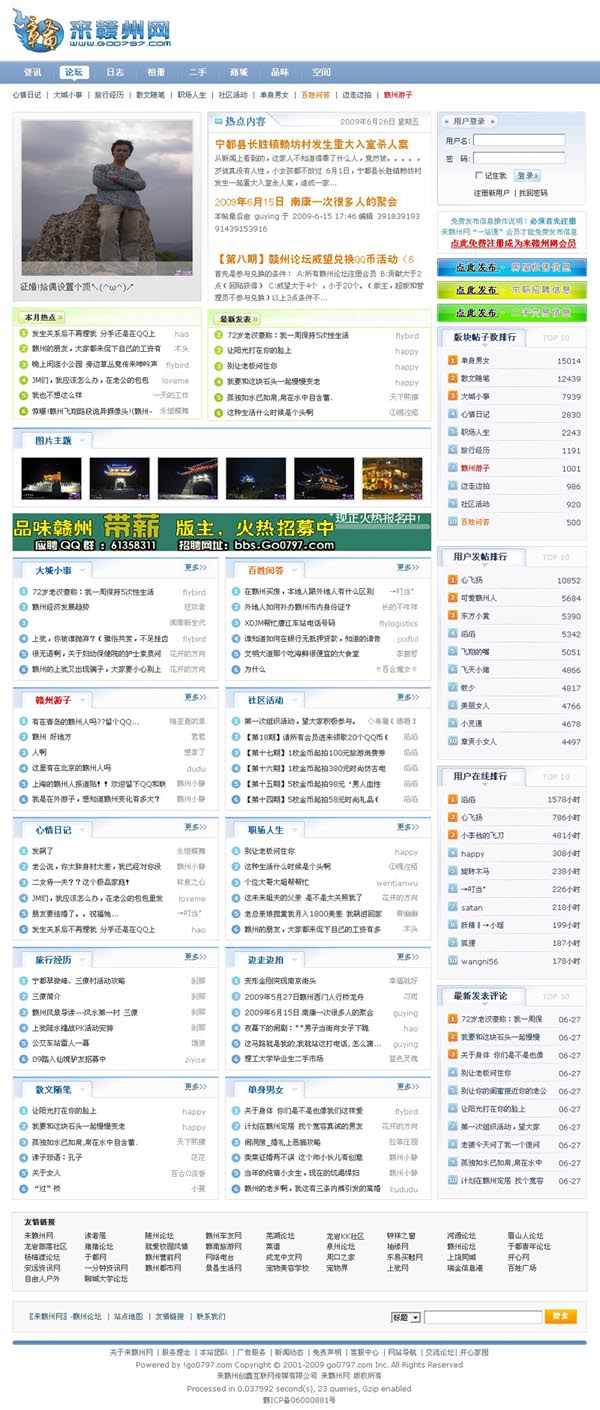Expand 更多 in the 单身男女 section
Image resolution: width=600 pixels, height=1410 pixels.
(x=407, y=1086)
